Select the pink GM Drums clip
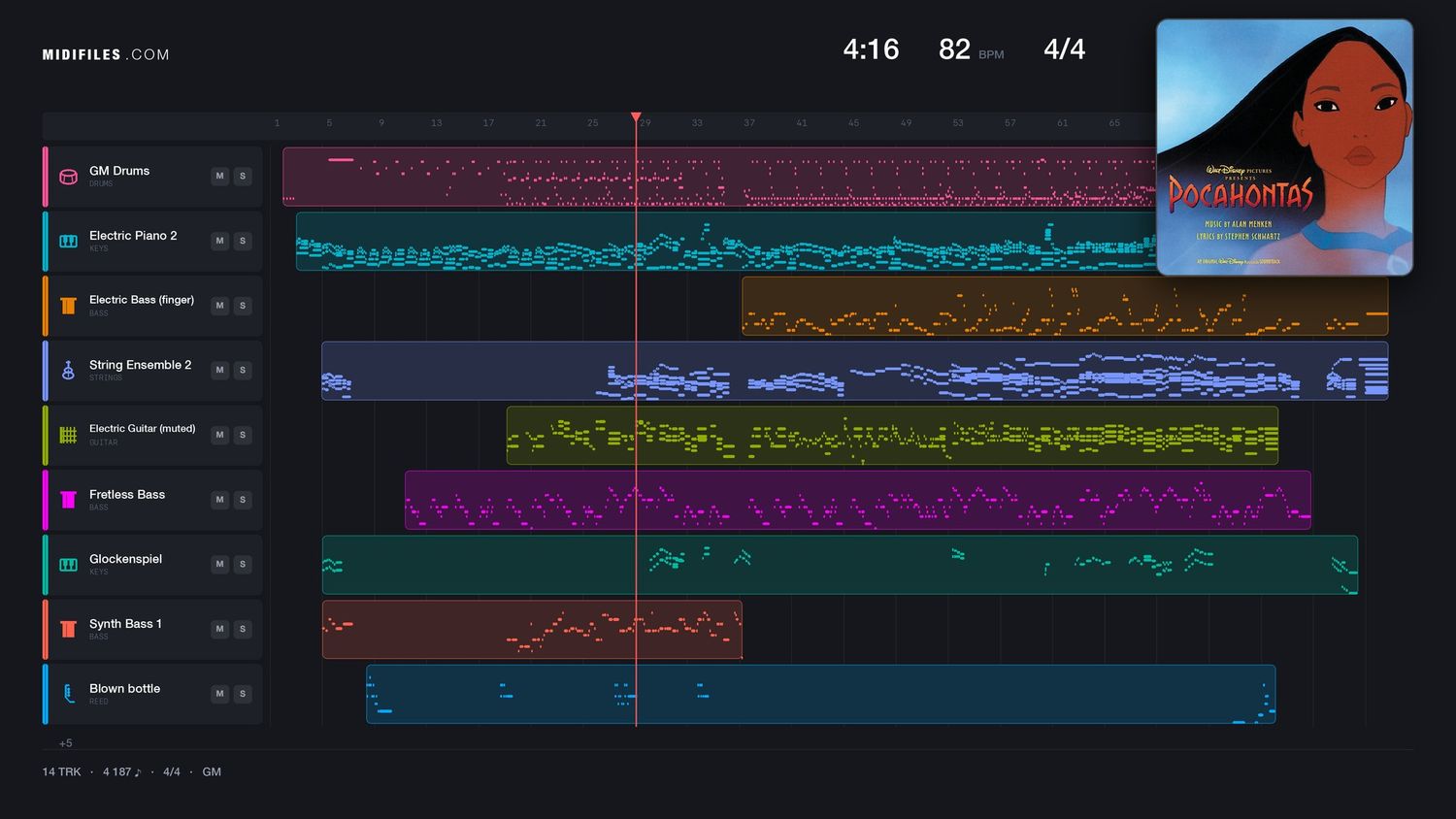1456x819 pixels. pos(719,177)
